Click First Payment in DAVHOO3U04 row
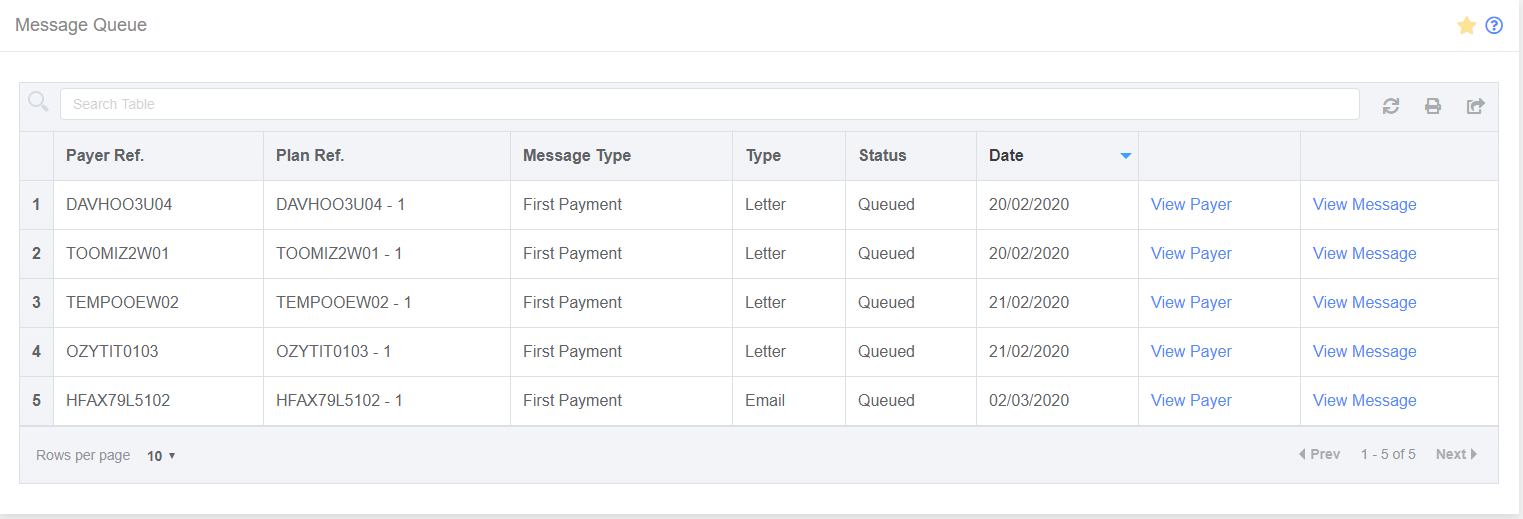 [x=572, y=204]
